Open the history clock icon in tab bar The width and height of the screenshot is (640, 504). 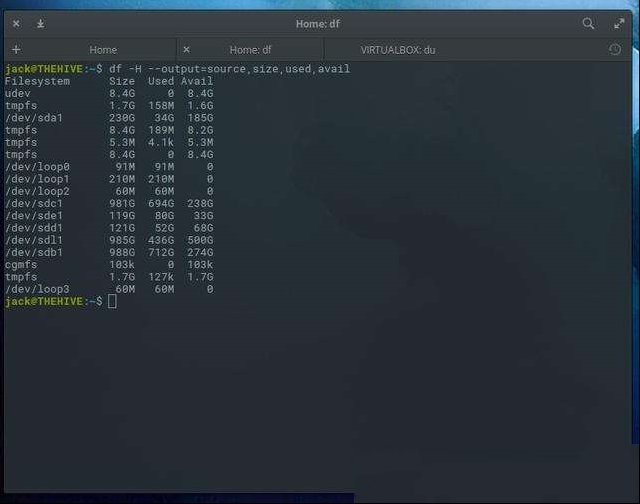tap(615, 50)
